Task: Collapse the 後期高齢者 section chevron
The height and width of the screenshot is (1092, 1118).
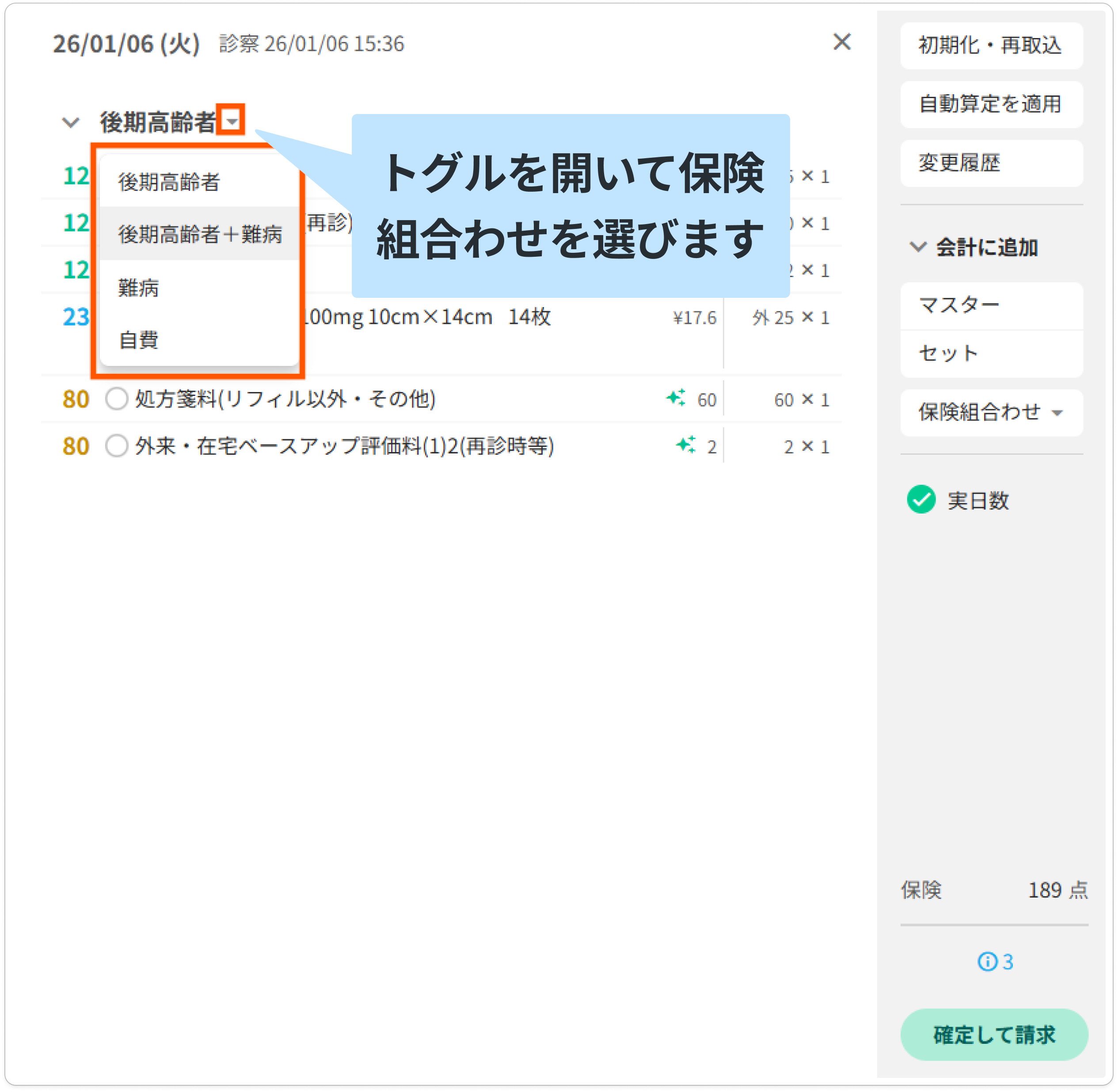Action: point(71,122)
